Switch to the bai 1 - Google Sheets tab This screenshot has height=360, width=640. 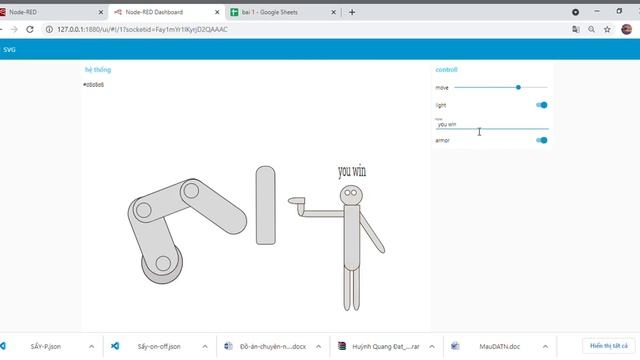[x=282, y=12]
